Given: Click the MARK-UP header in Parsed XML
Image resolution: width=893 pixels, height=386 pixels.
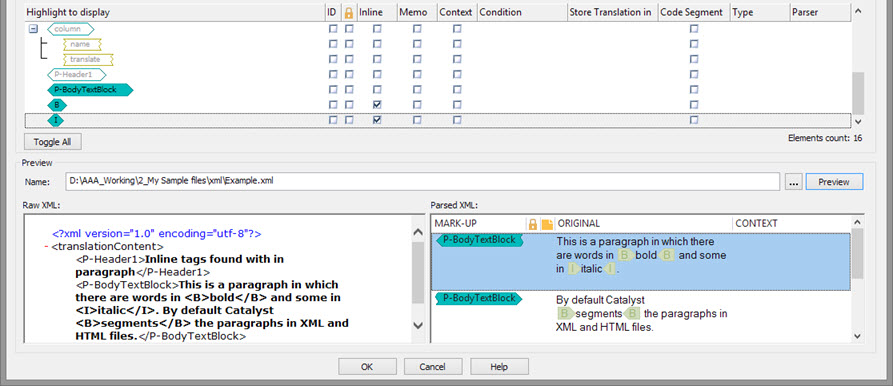Looking at the screenshot, I should [478, 224].
